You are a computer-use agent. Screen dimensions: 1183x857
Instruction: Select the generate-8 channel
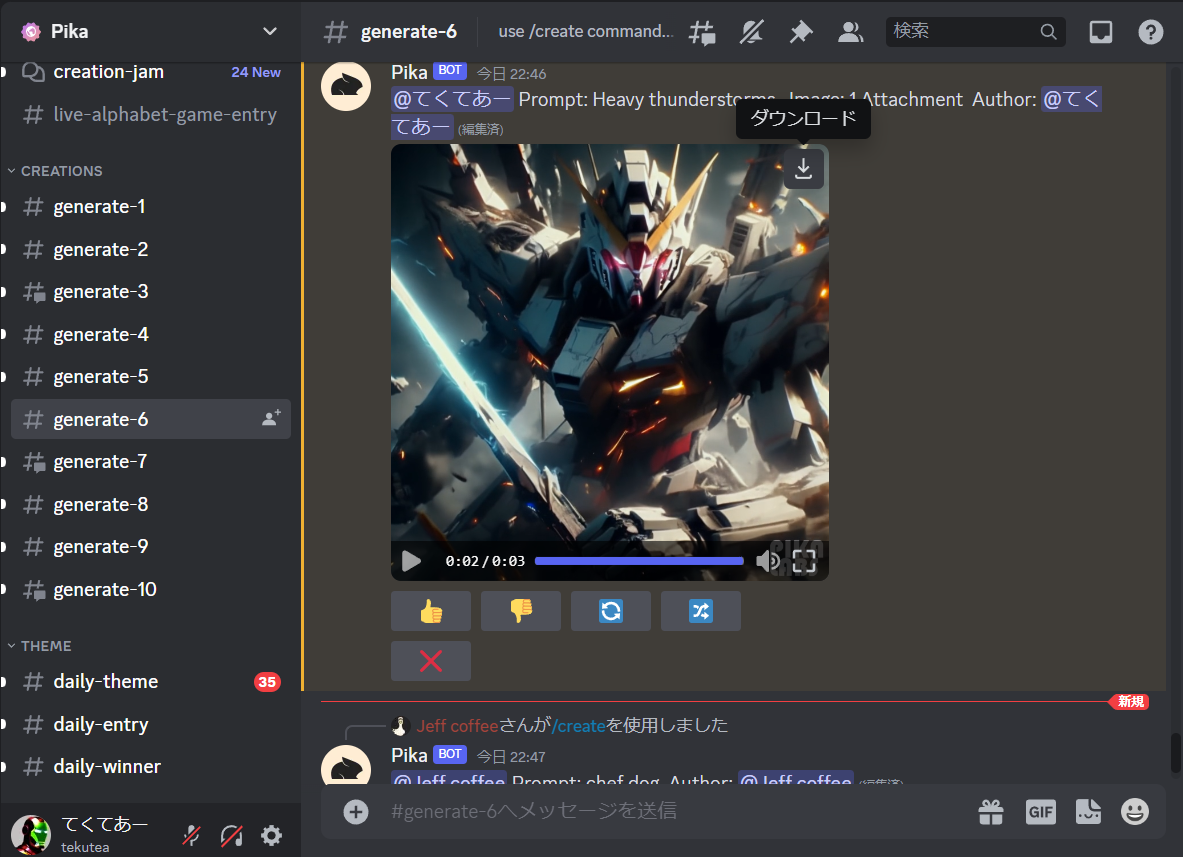(x=151, y=504)
